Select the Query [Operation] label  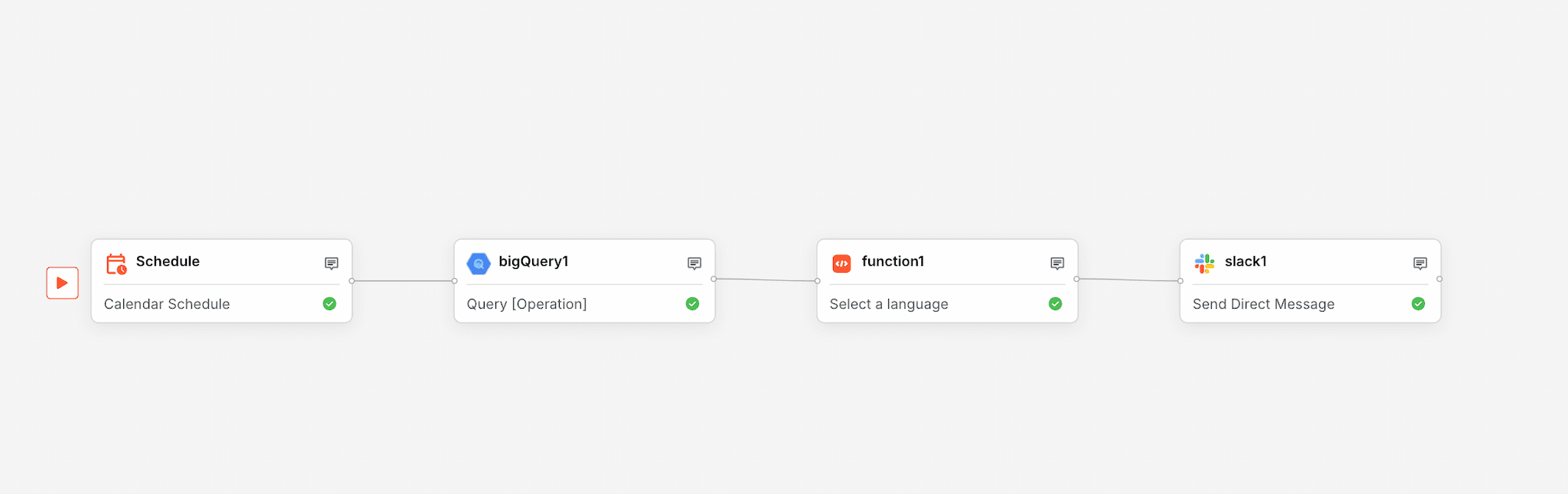527,304
